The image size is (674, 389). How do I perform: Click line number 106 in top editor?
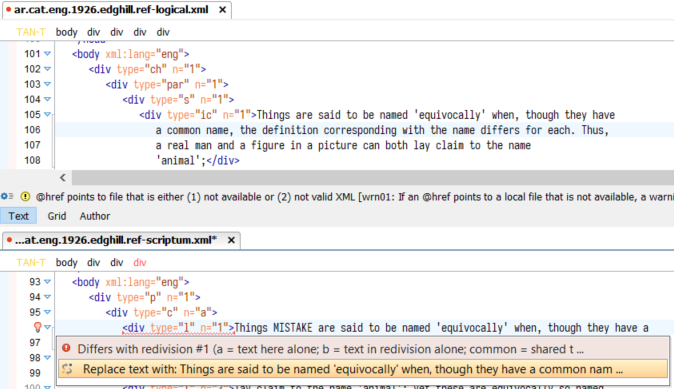[32, 130]
